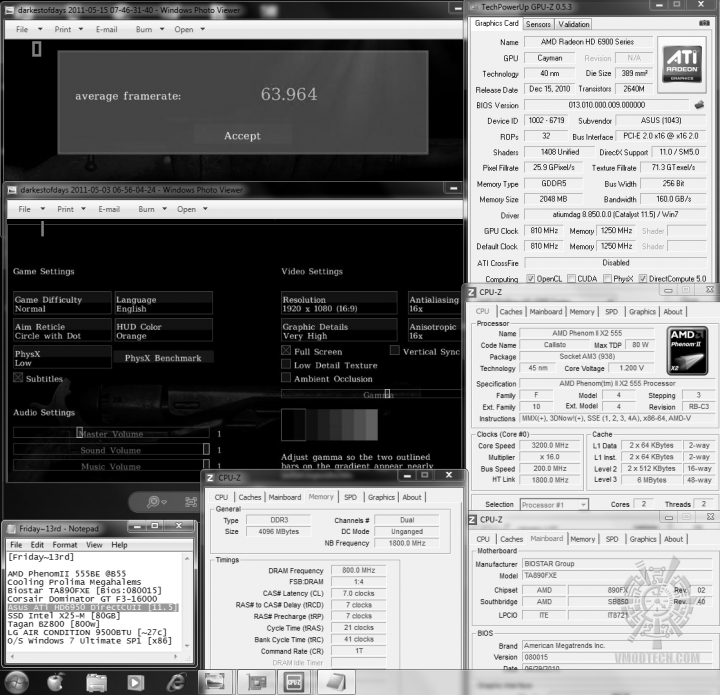Screen dimensions: 720x695
Task: Toggle Subtitles checkbox
Action: [x=18, y=378]
